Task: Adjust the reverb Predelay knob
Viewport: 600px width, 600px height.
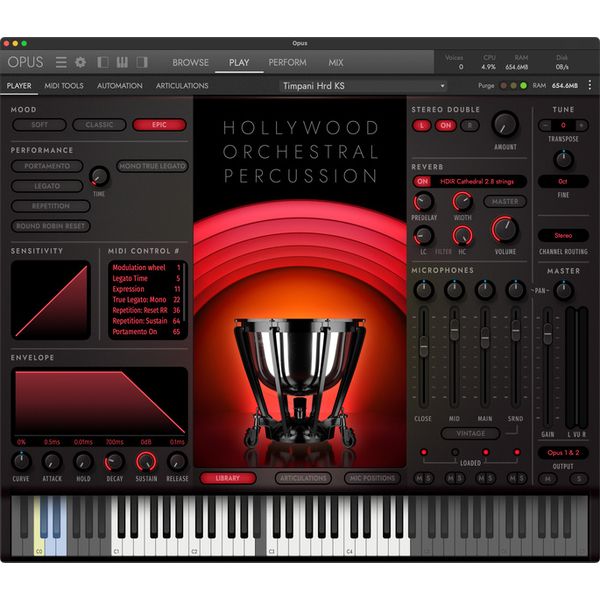Action: pyautogui.click(x=424, y=201)
